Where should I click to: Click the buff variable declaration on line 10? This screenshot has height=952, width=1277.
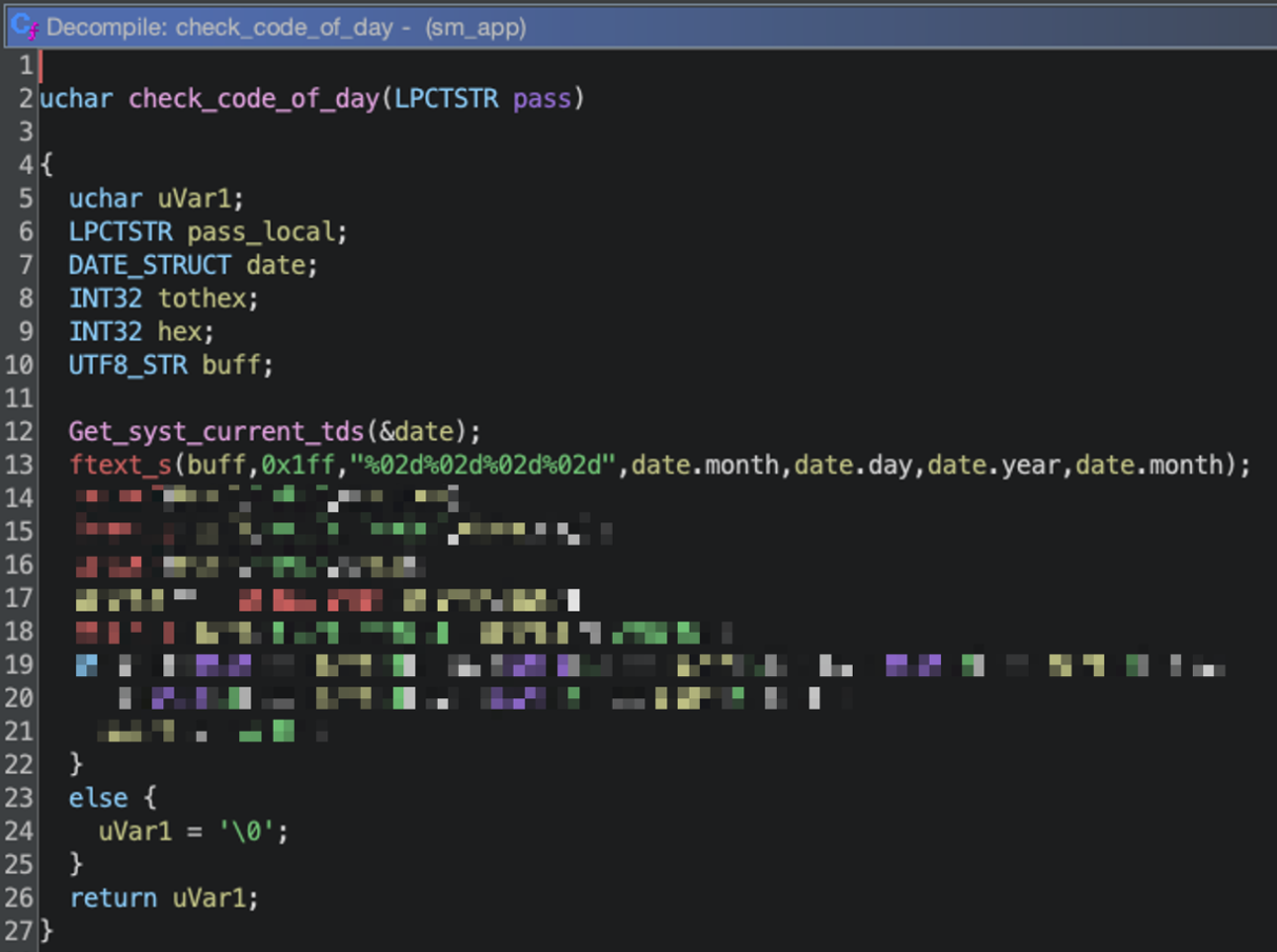pos(231,366)
